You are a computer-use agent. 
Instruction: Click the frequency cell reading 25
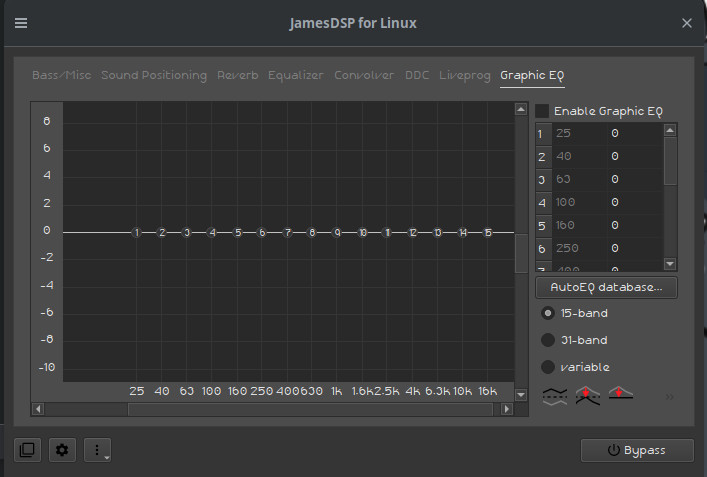tap(579, 133)
